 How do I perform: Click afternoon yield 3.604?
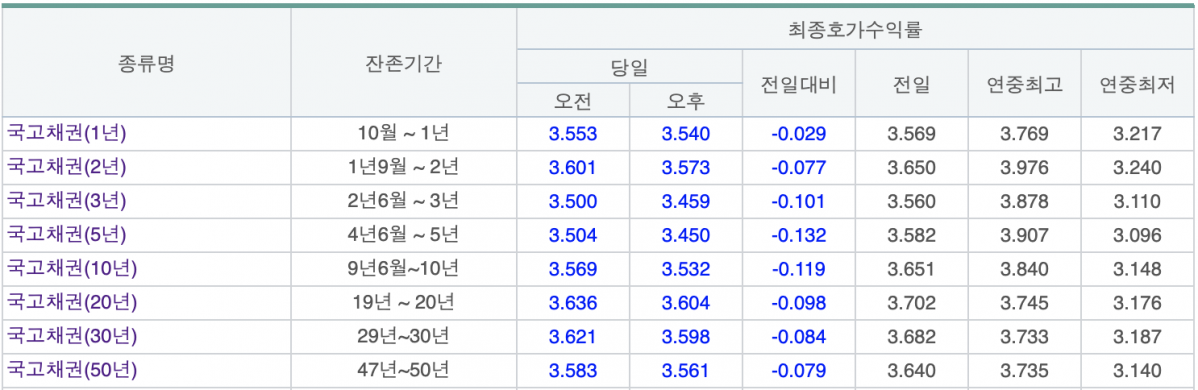[685, 304]
